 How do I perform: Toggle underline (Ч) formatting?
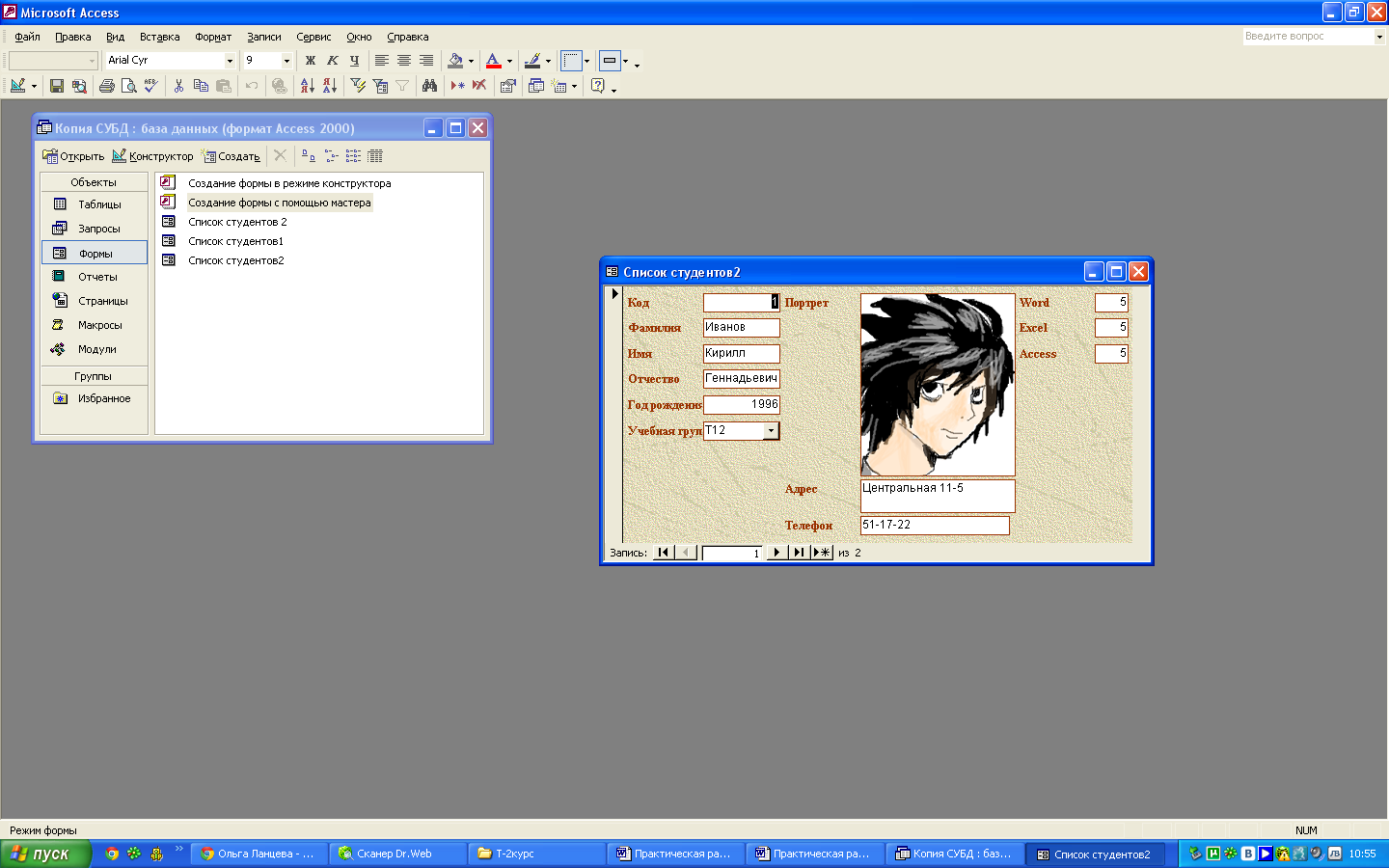click(355, 61)
